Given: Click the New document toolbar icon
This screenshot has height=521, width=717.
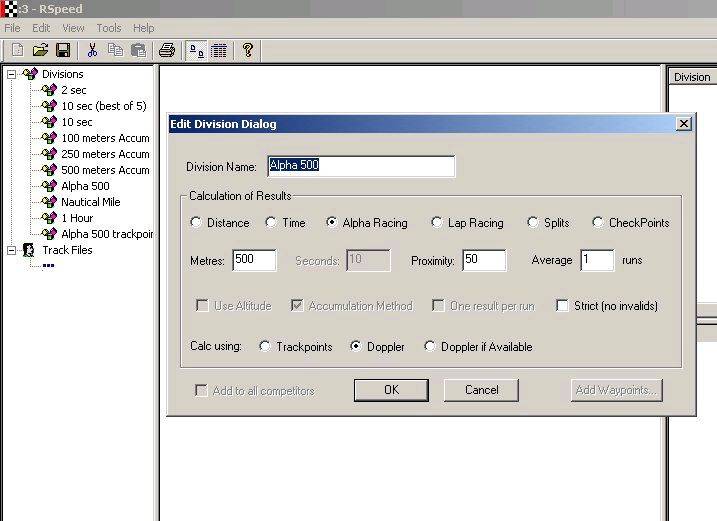Looking at the screenshot, I should 17,50.
